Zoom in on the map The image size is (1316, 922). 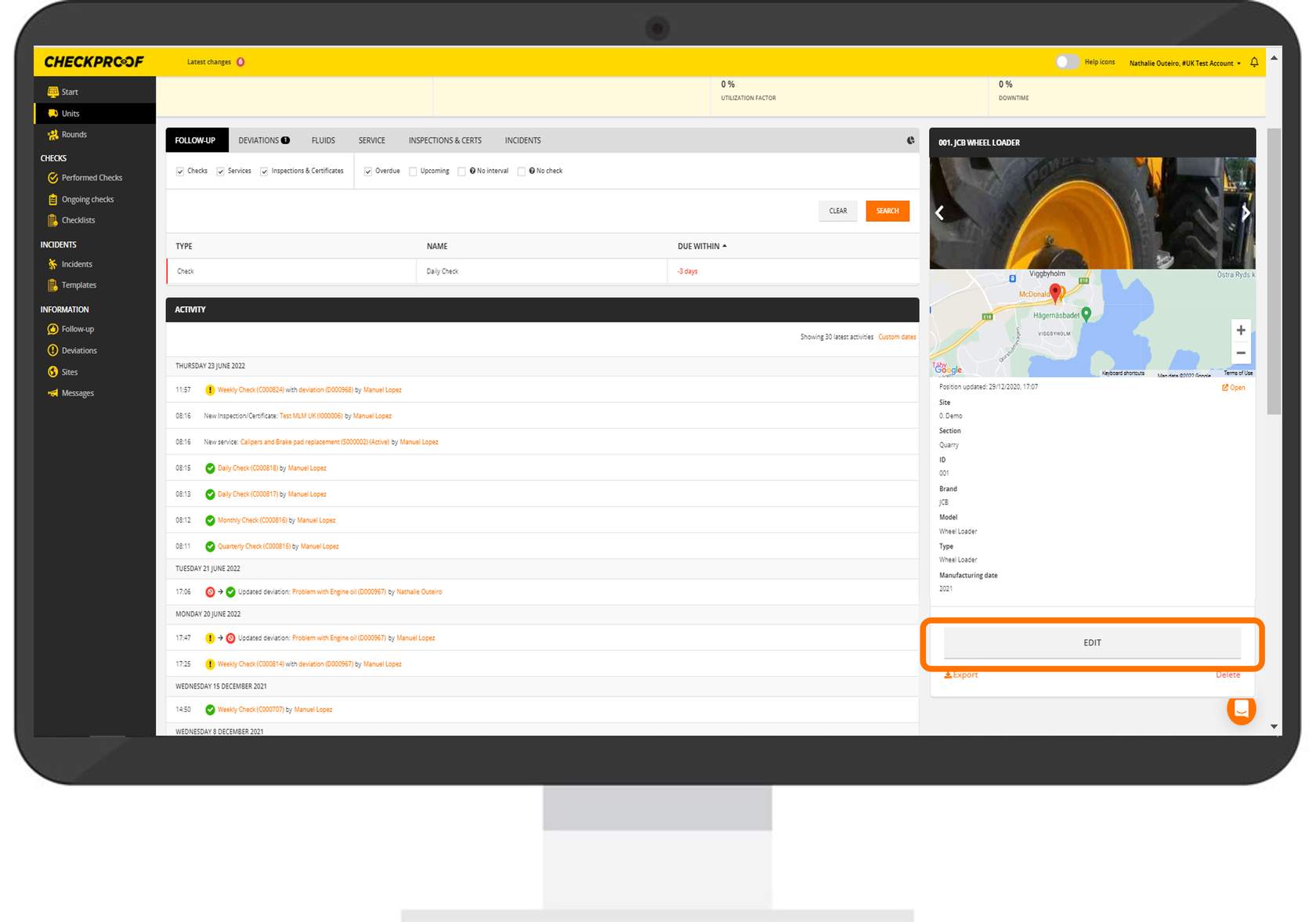[x=1240, y=331]
